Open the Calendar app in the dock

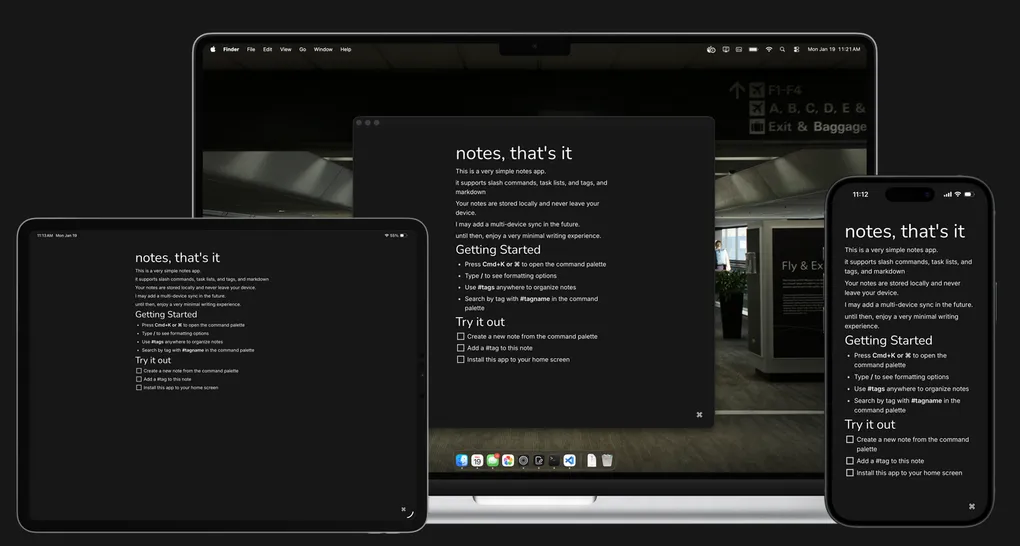point(477,460)
